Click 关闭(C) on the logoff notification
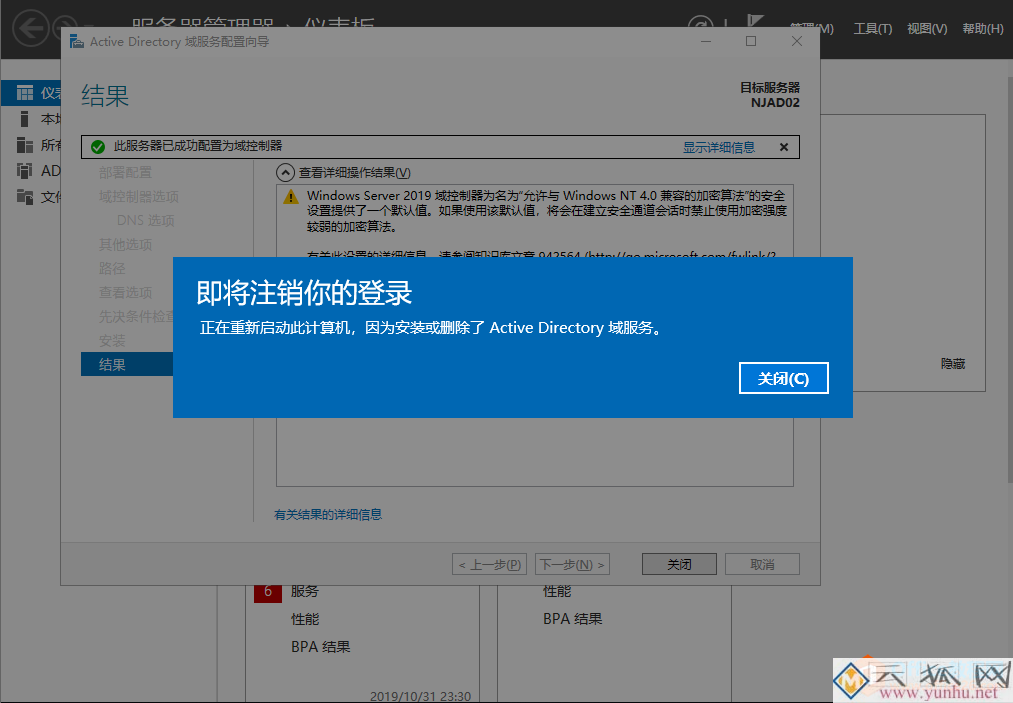1013x703 pixels. (783, 378)
